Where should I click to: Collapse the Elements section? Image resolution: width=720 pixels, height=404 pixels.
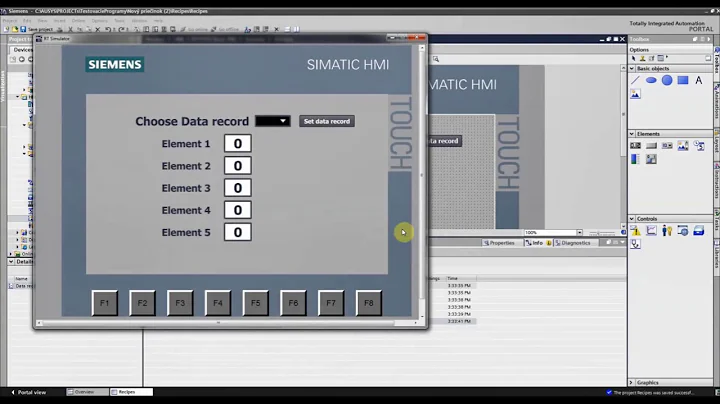(632, 134)
